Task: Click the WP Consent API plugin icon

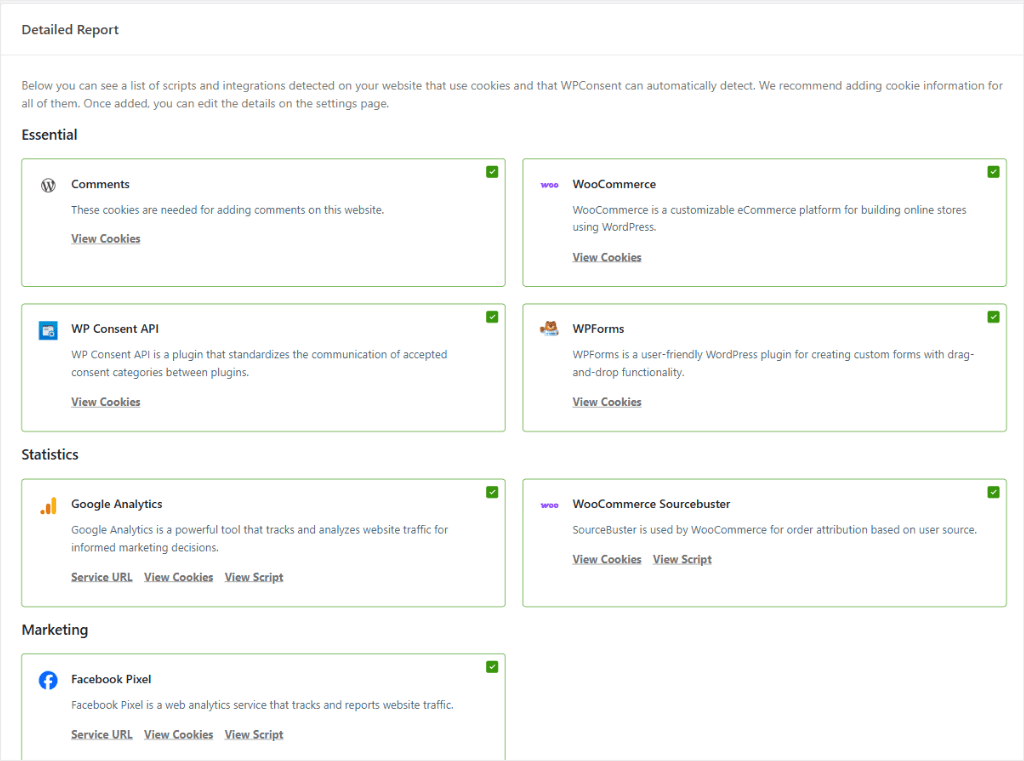Action: [x=48, y=331]
